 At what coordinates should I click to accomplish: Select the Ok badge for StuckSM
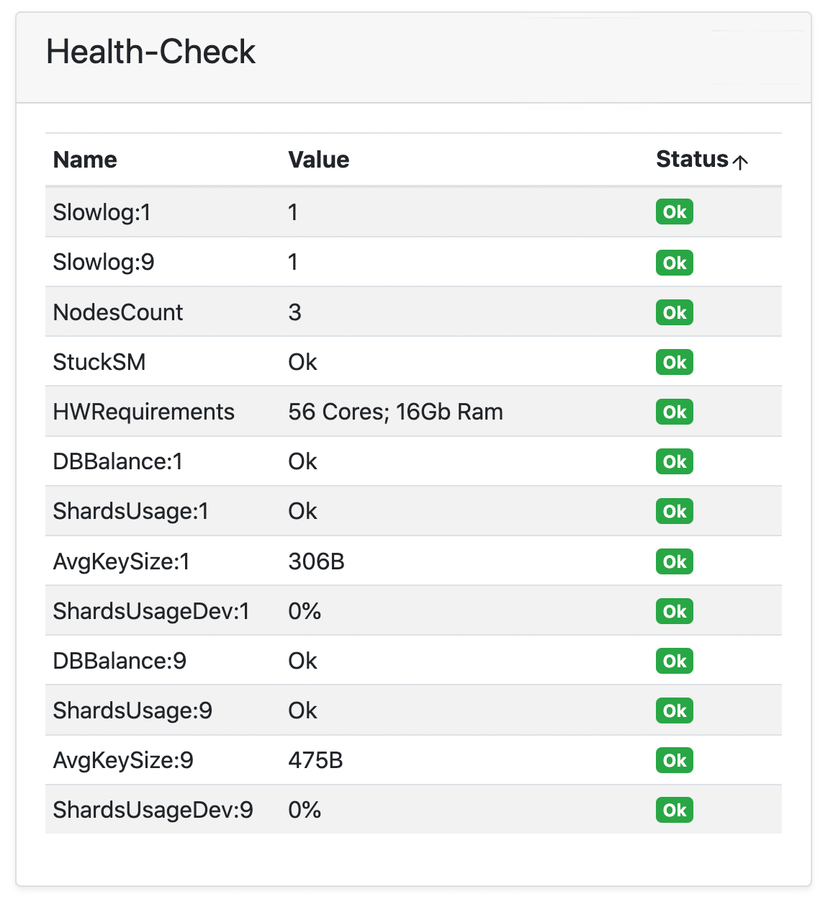(x=674, y=362)
